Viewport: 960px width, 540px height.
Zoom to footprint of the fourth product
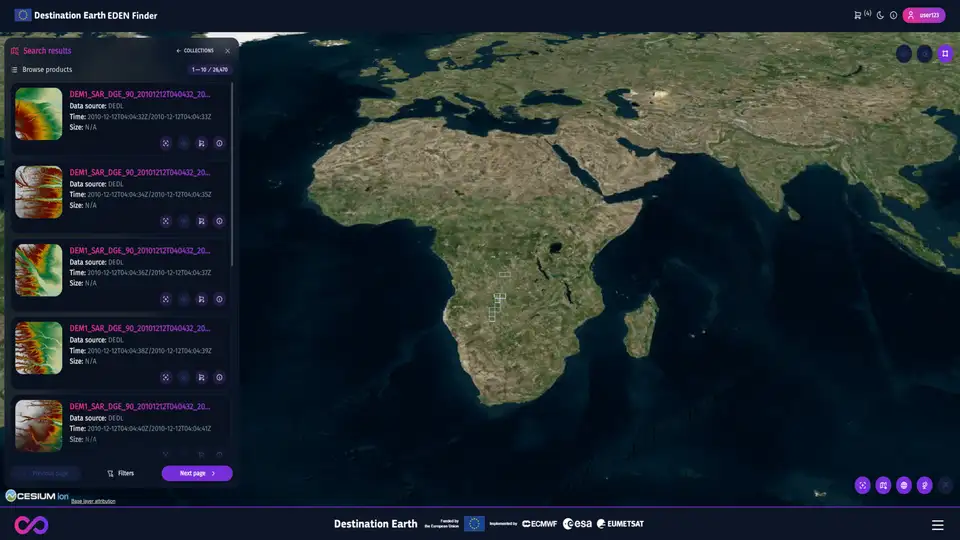165,377
